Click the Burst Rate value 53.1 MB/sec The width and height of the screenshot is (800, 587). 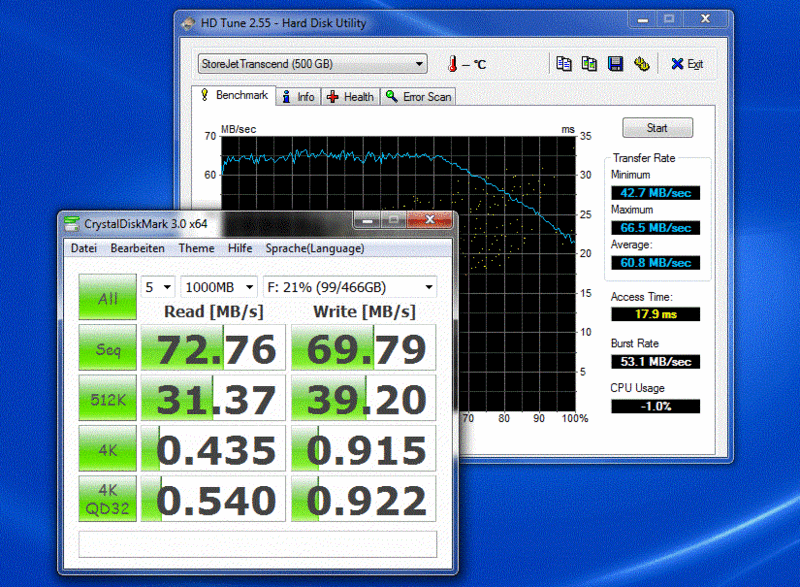[656, 362]
